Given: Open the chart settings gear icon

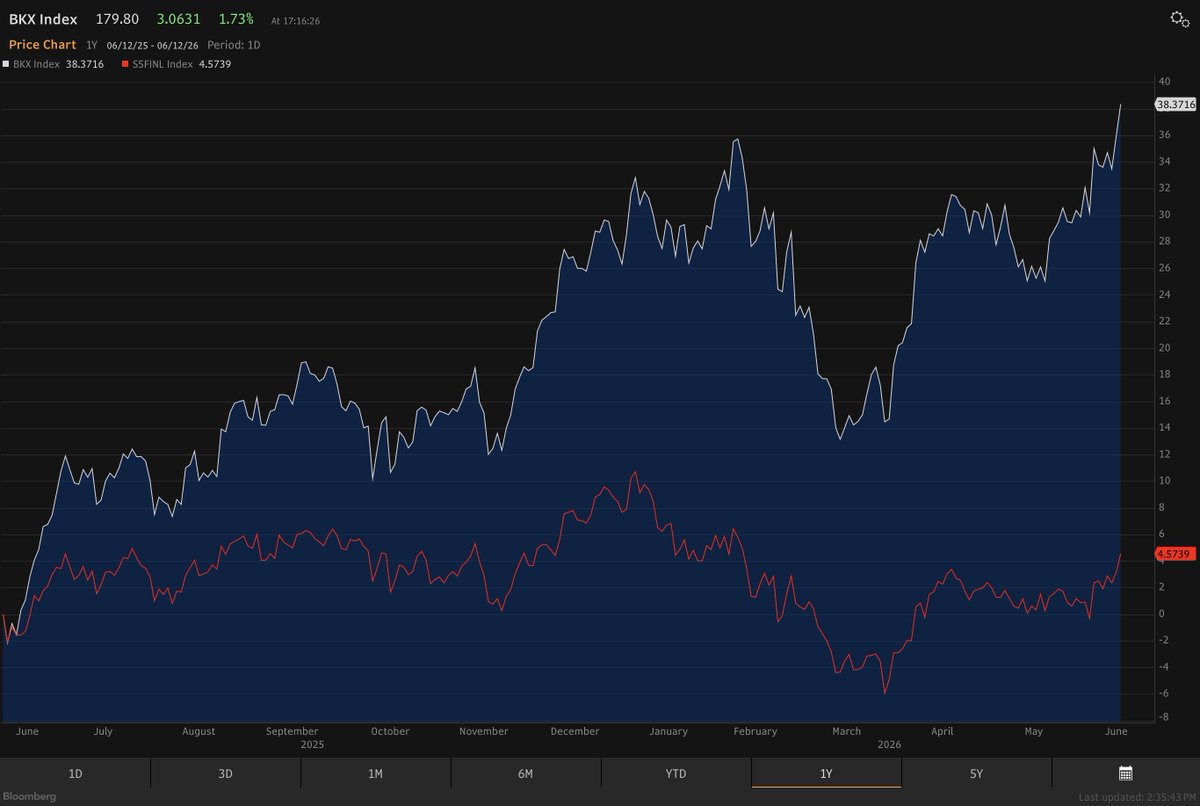Looking at the screenshot, I should [x=1180, y=19].
